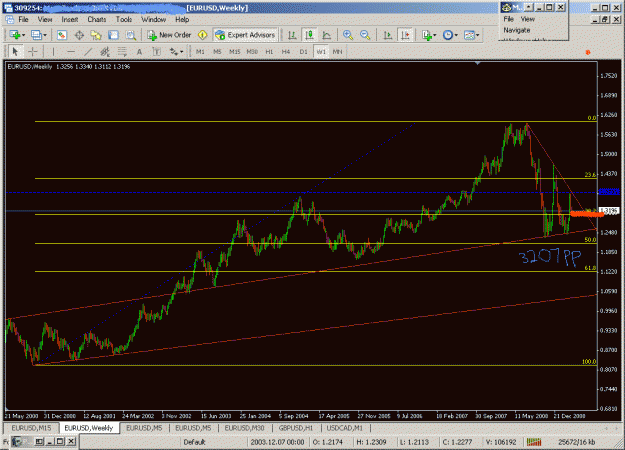Click the connection bars icon in status bar
This screenshot has height=450, width=625.
(534, 442)
